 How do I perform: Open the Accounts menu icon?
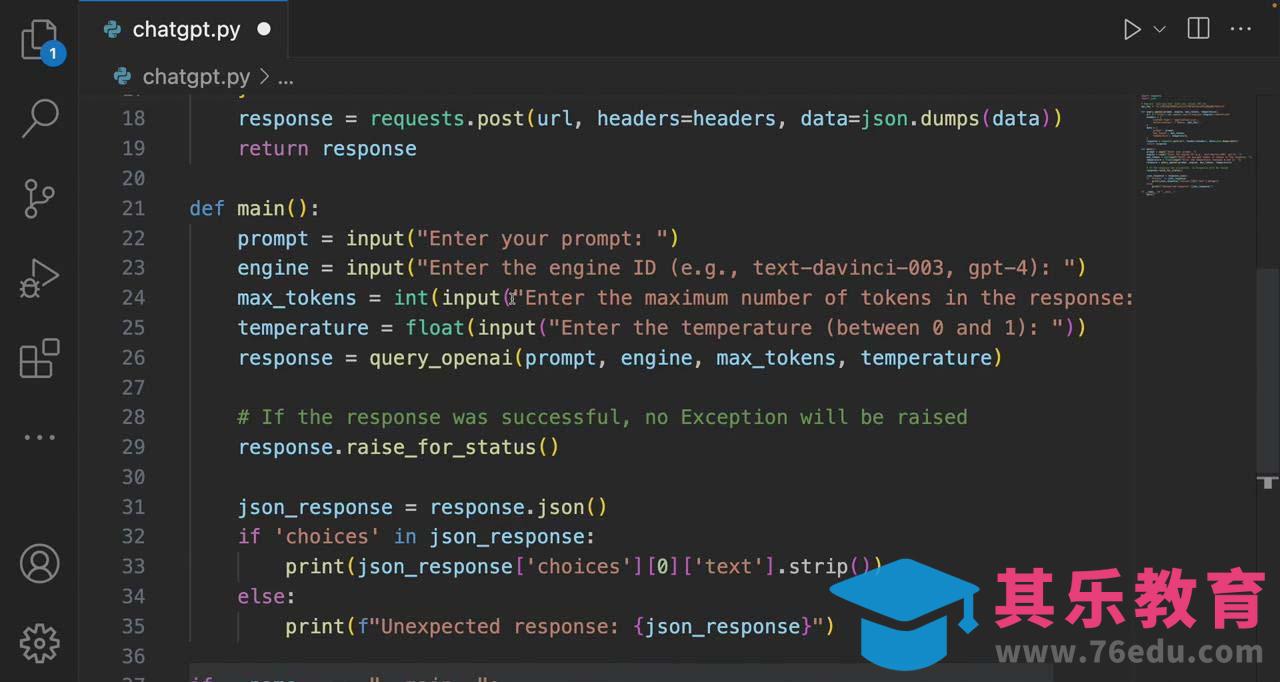point(40,564)
